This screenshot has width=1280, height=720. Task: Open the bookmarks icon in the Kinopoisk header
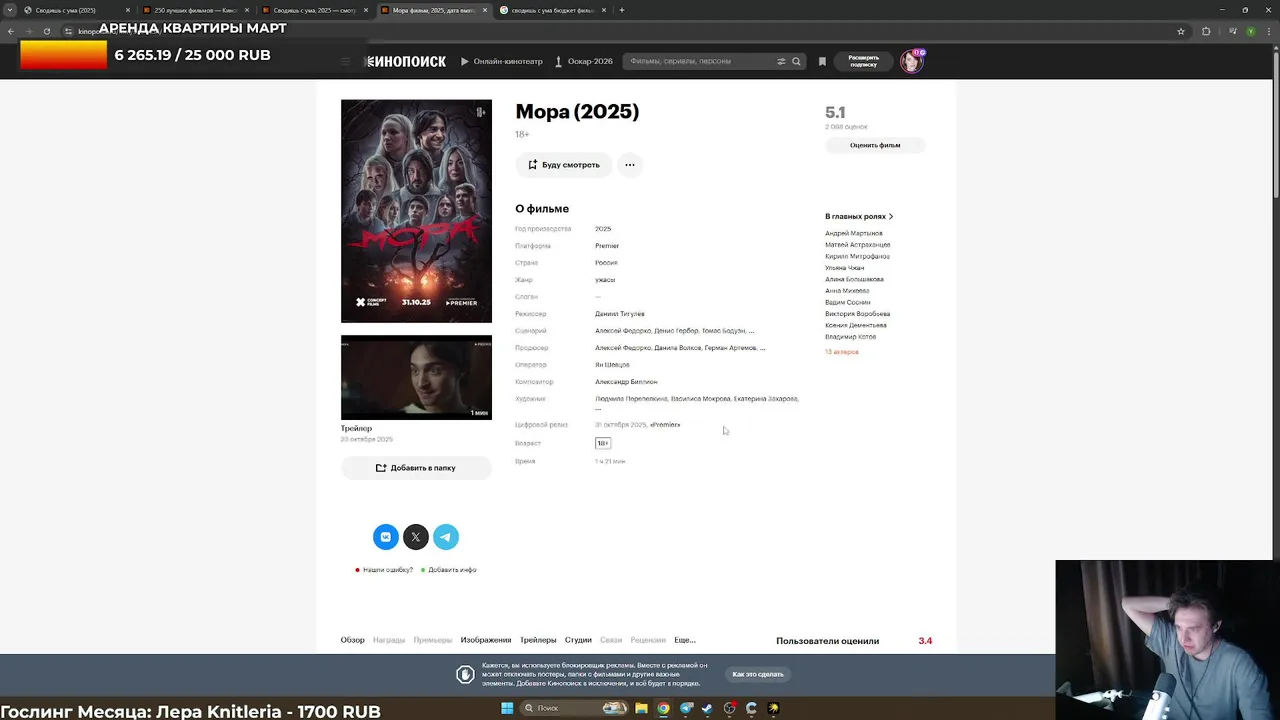(822, 61)
